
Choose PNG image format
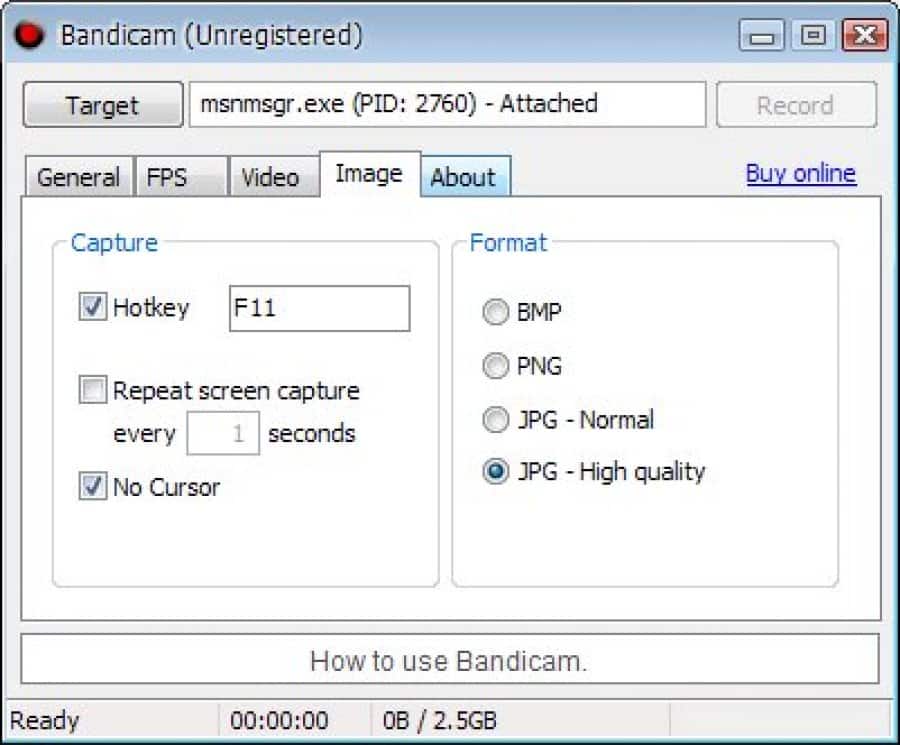point(495,366)
